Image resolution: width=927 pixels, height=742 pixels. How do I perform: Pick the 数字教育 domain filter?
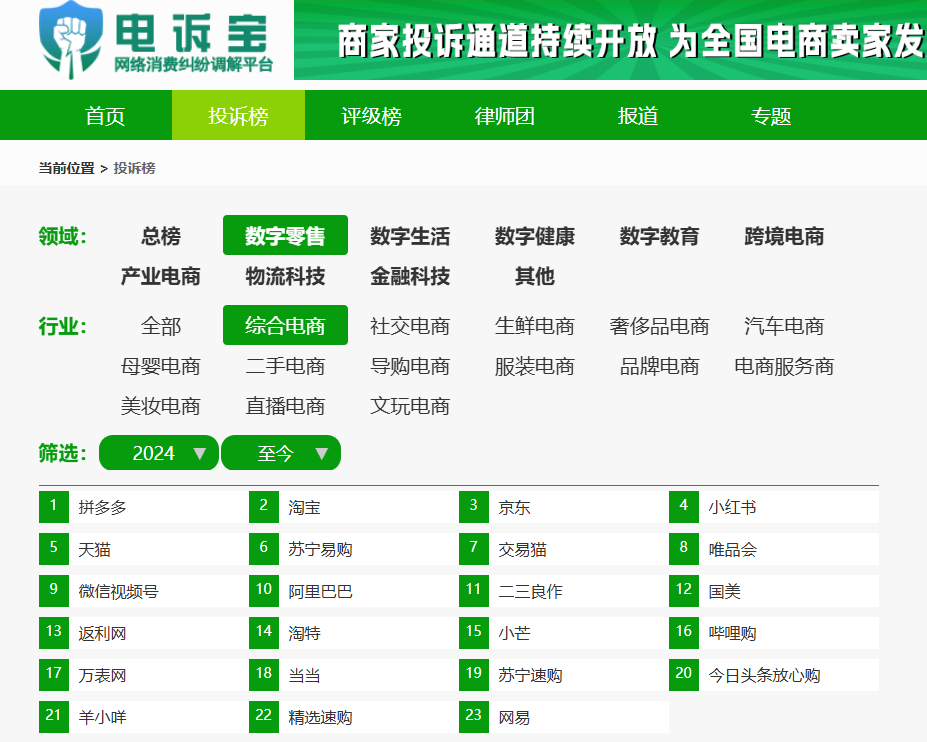[x=659, y=236]
